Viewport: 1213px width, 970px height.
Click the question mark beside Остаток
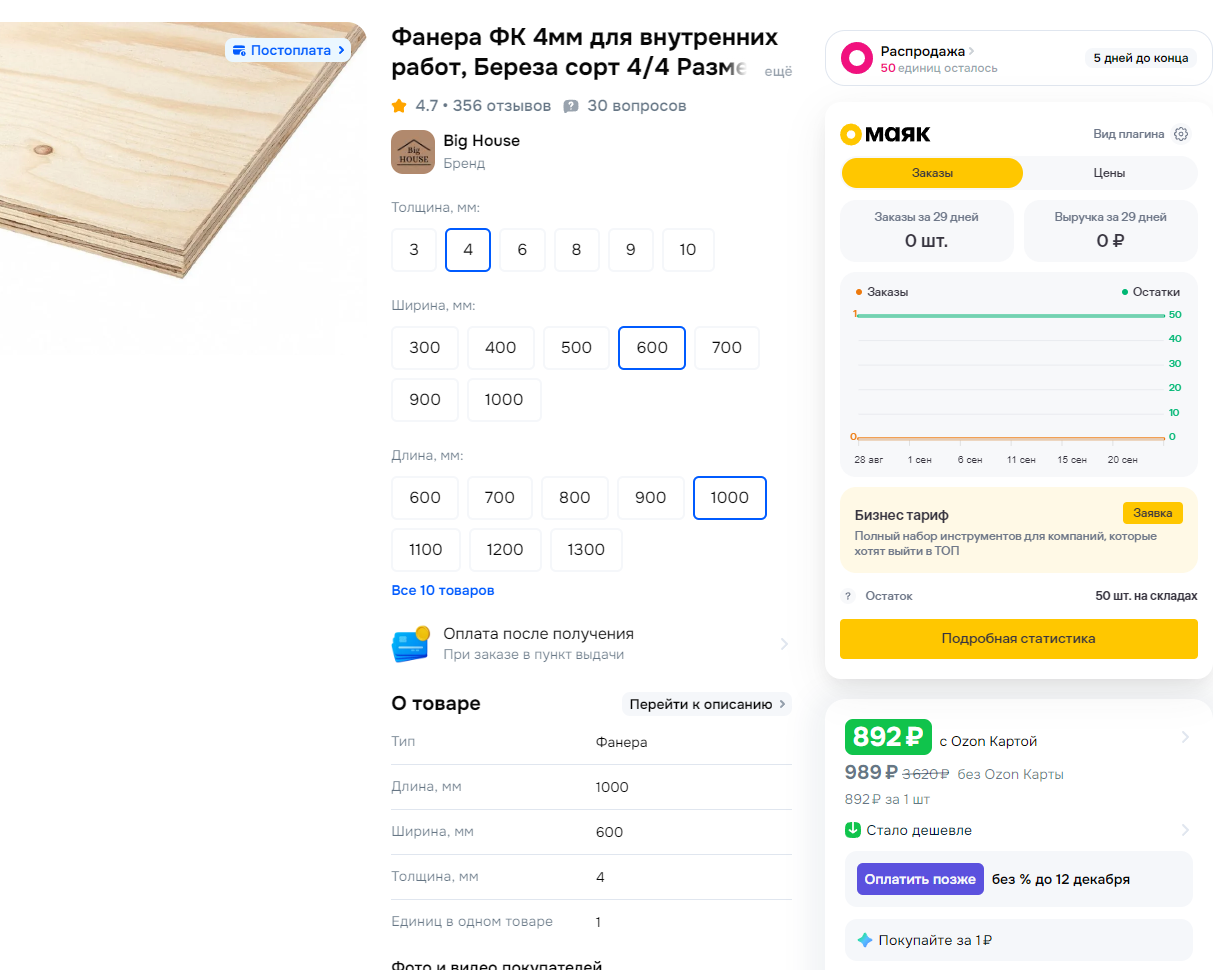848,596
